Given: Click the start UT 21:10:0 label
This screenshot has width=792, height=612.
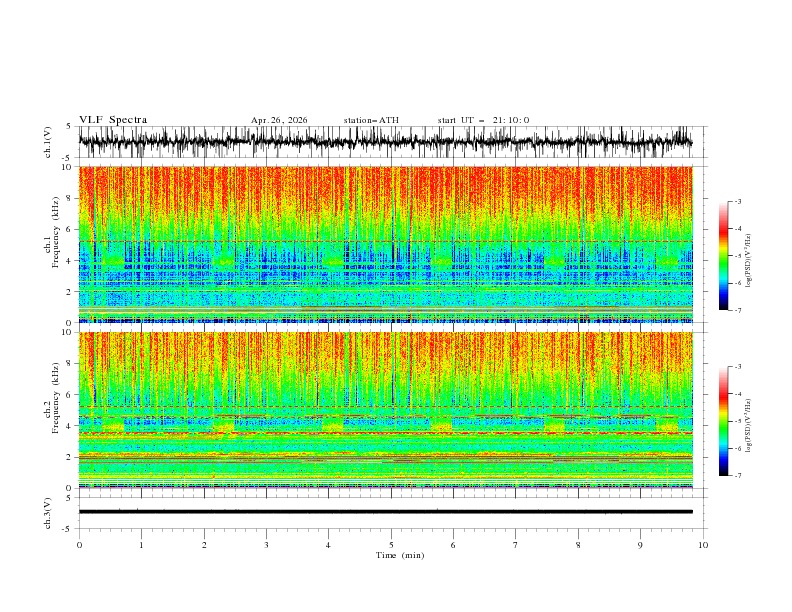Looking at the screenshot, I should click(484, 120).
